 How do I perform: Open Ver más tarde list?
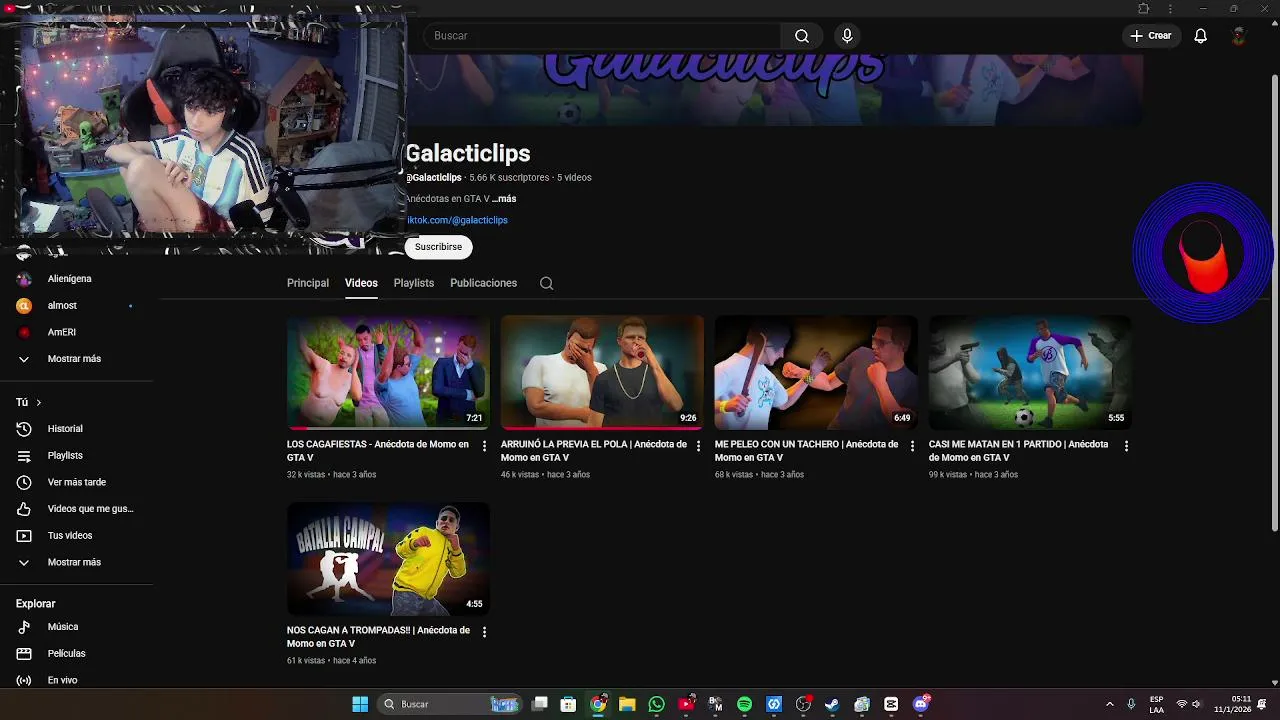[x=76, y=482]
